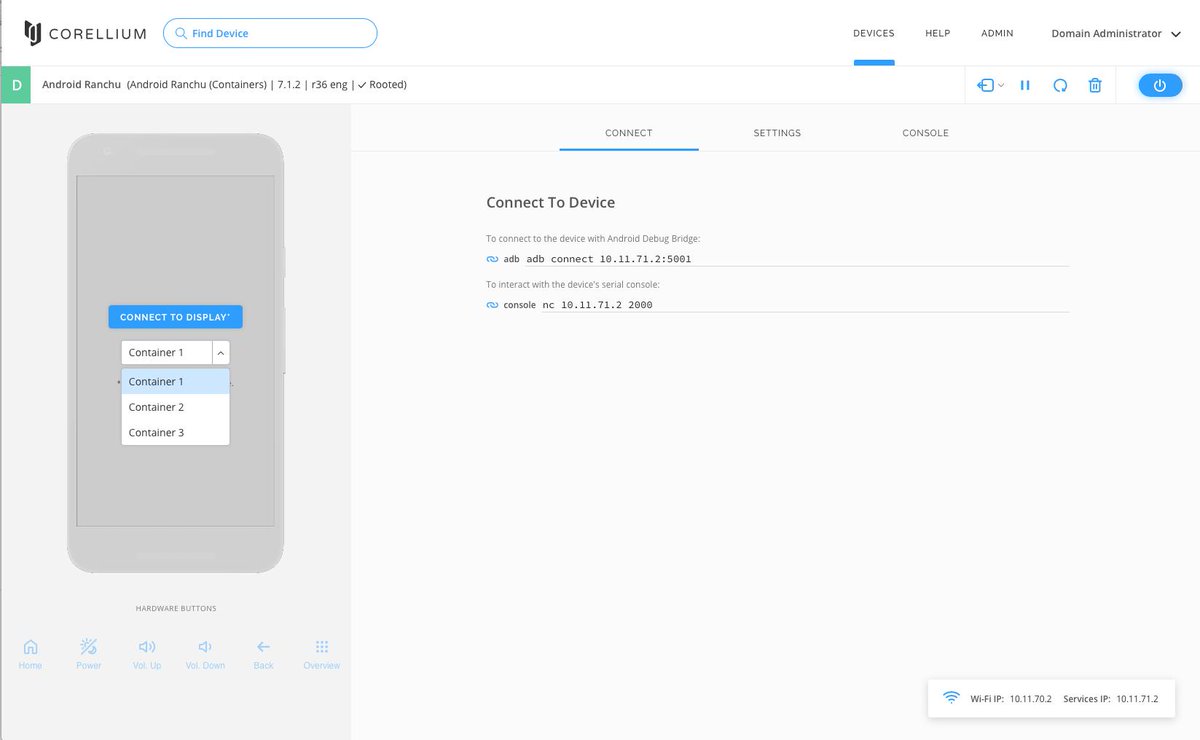Click the green D device avatar

coord(16,85)
